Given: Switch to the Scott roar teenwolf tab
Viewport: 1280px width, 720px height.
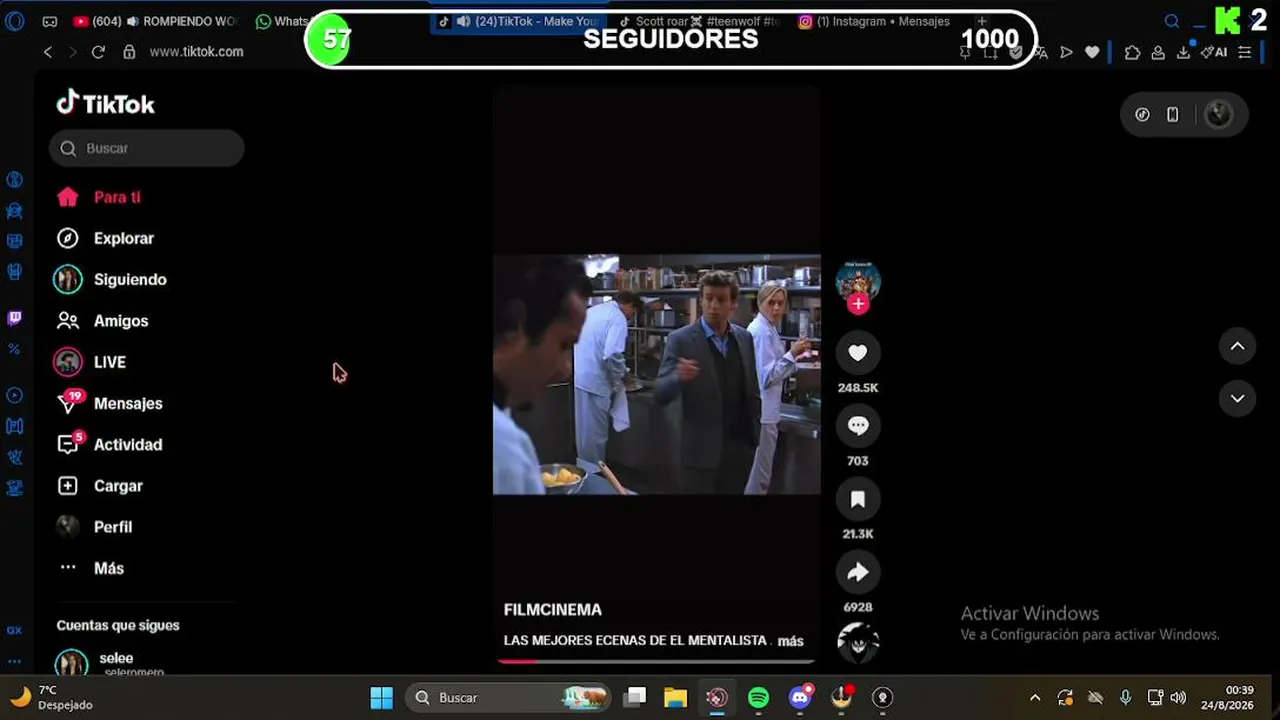Looking at the screenshot, I should 700,21.
